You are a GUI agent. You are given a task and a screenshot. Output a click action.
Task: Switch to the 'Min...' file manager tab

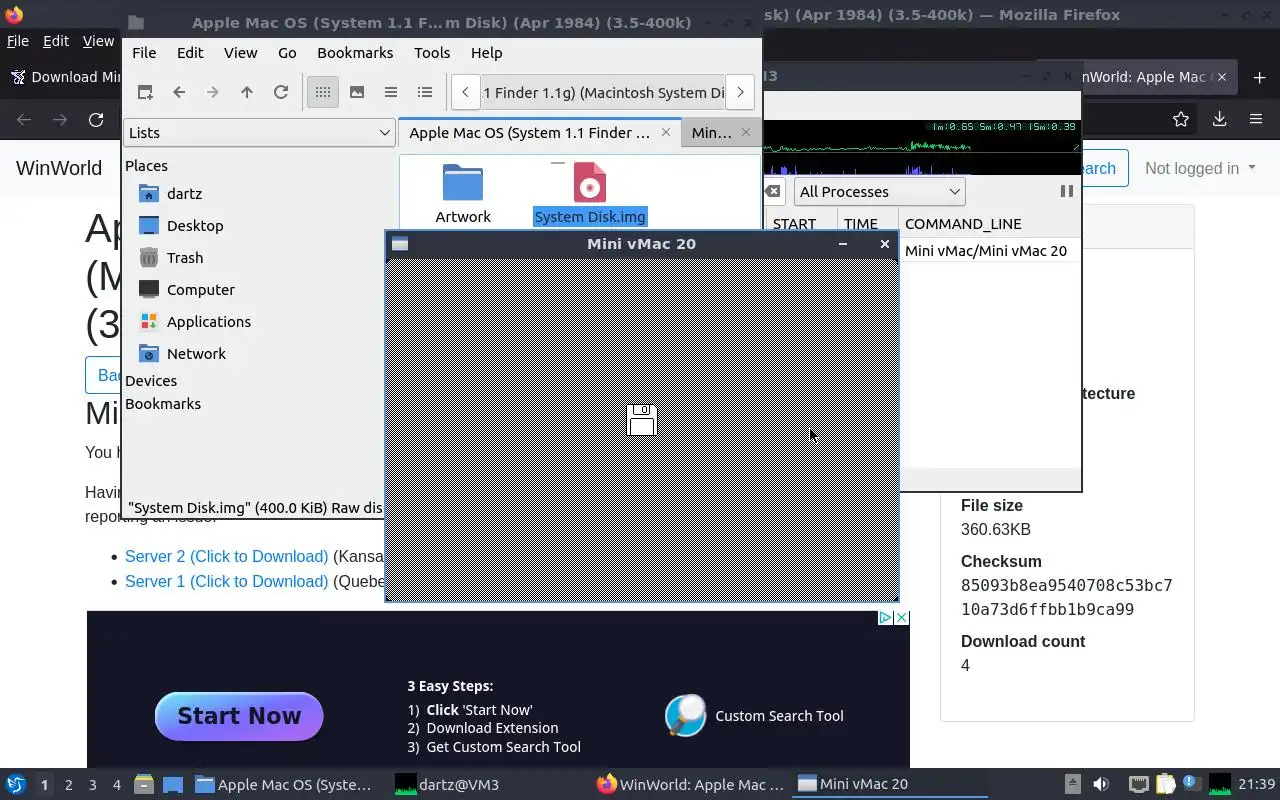coord(711,132)
